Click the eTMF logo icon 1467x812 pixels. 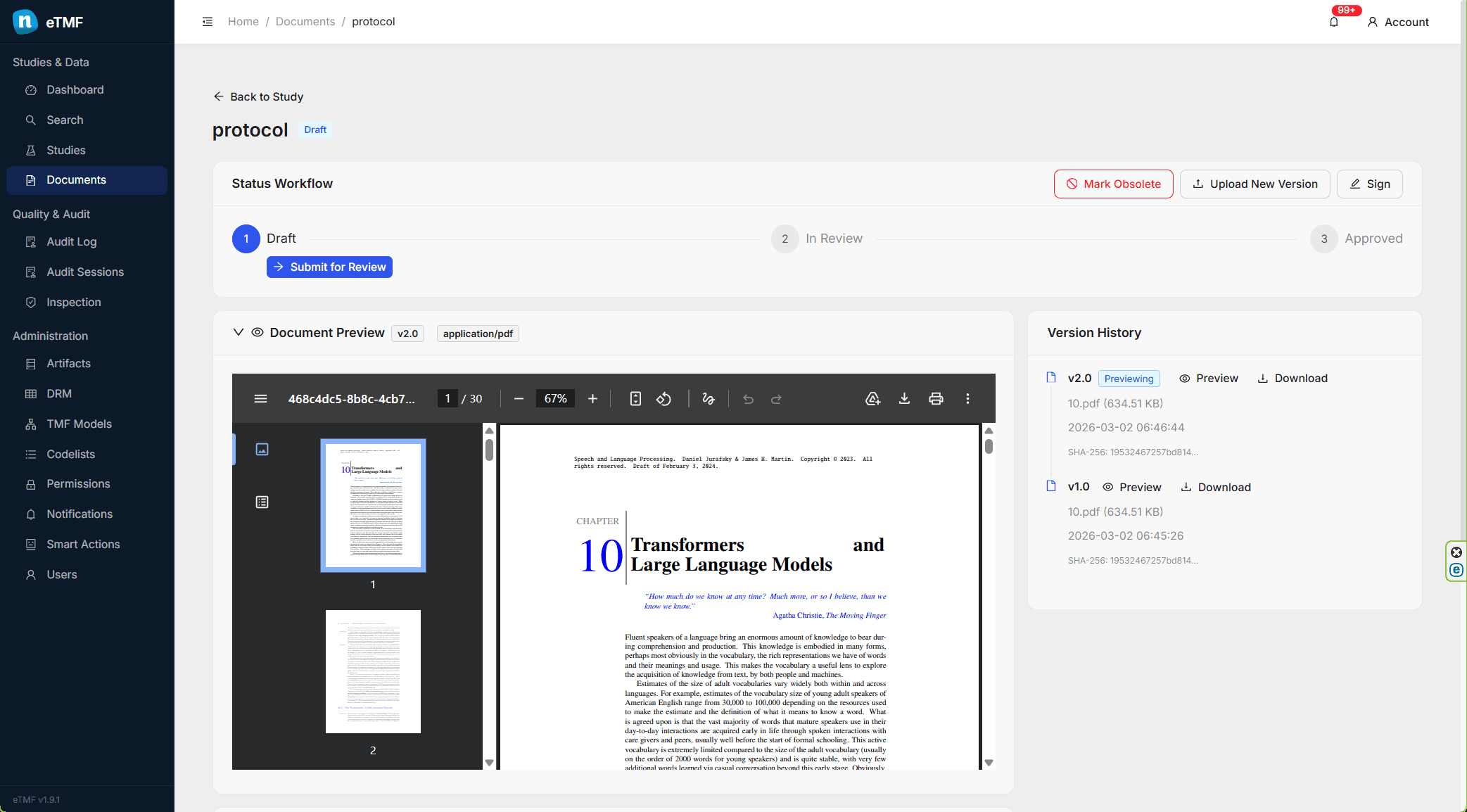click(x=25, y=22)
